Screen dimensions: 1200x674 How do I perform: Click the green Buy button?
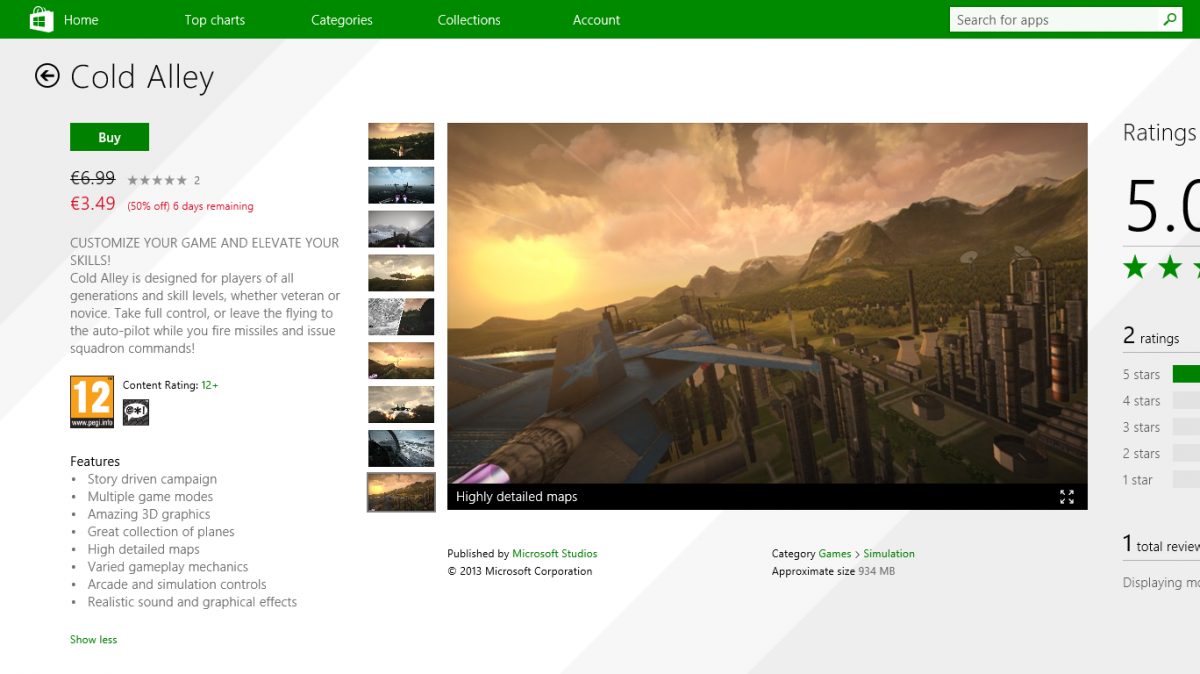click(x=110, y=137)
